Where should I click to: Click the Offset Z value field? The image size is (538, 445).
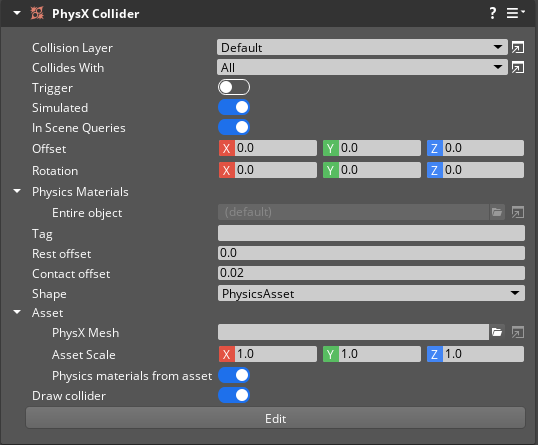(483, 148)
